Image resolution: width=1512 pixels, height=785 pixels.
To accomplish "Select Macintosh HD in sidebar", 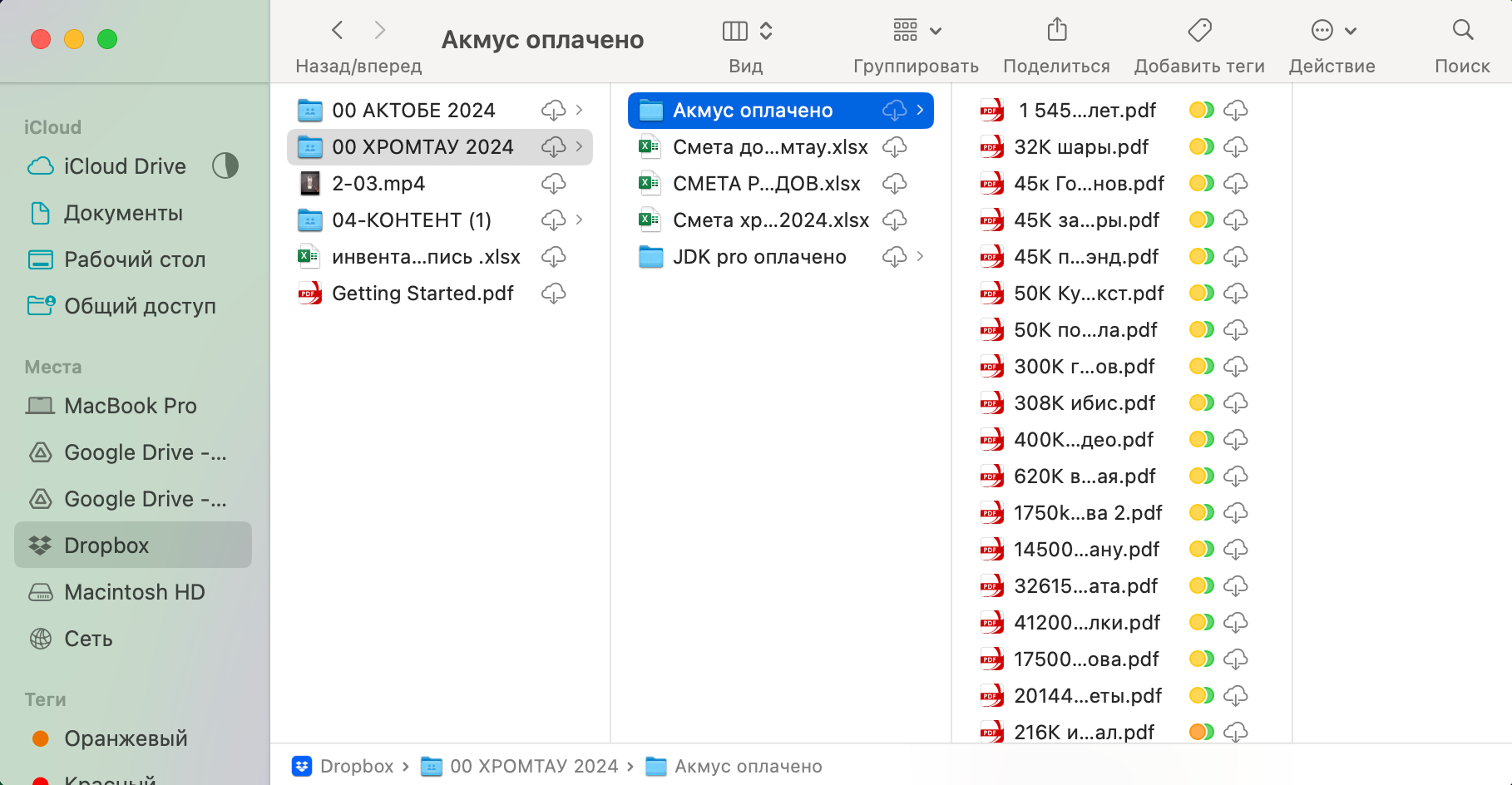I will (134, 592).
